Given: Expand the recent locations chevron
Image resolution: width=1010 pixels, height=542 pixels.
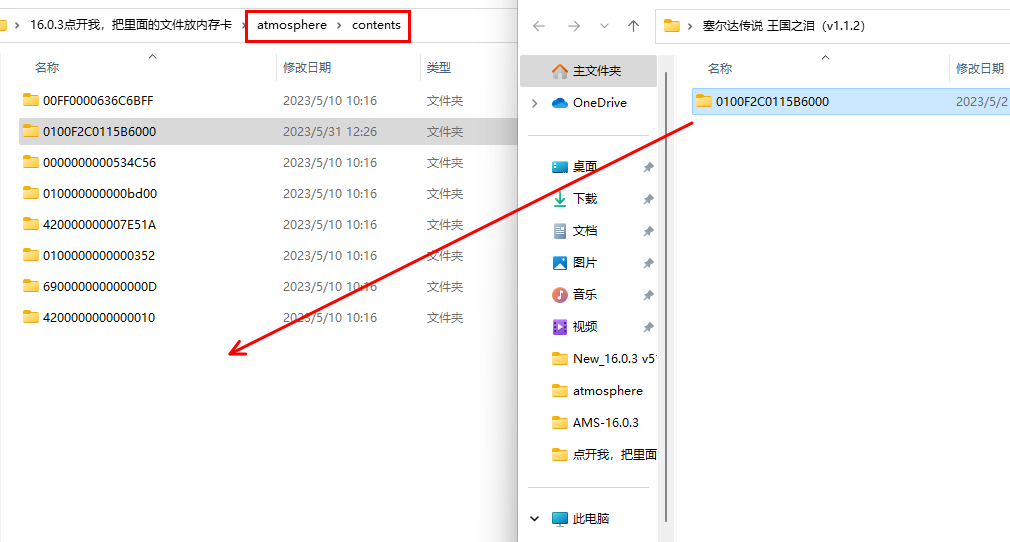Looking at the screenshot, I should point(603,26).
